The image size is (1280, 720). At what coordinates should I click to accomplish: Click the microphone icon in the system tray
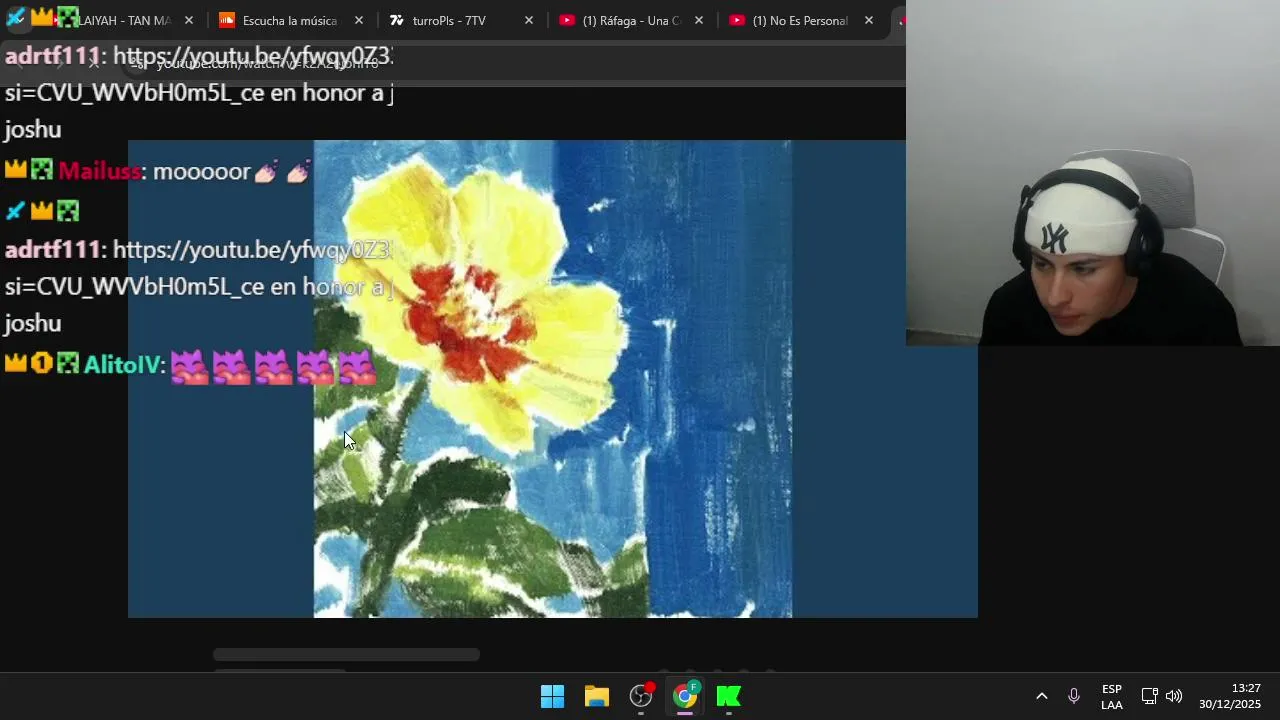(x=1073, y=696)
